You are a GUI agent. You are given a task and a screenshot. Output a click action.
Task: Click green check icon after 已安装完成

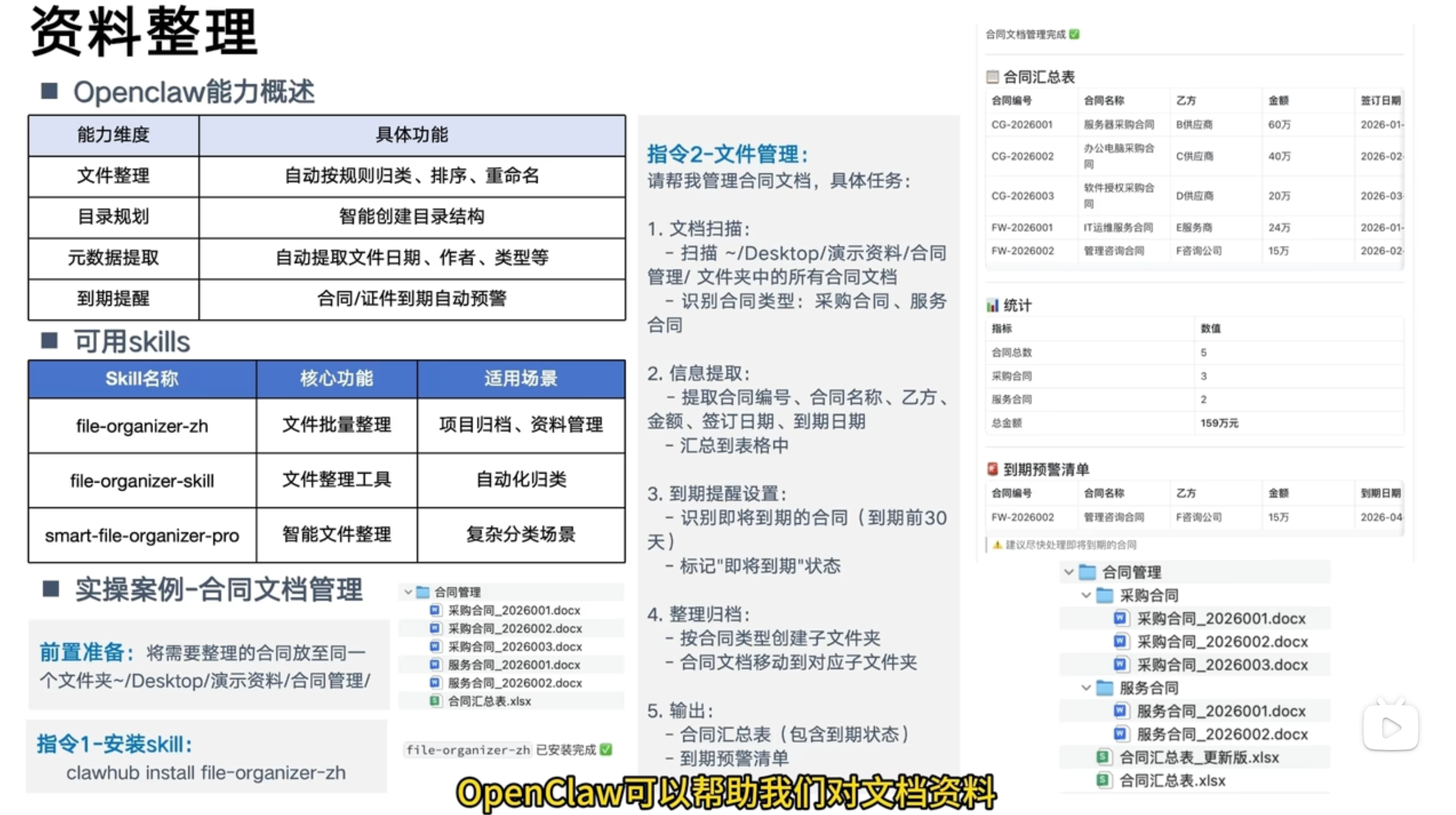click(x=606, y=749)
